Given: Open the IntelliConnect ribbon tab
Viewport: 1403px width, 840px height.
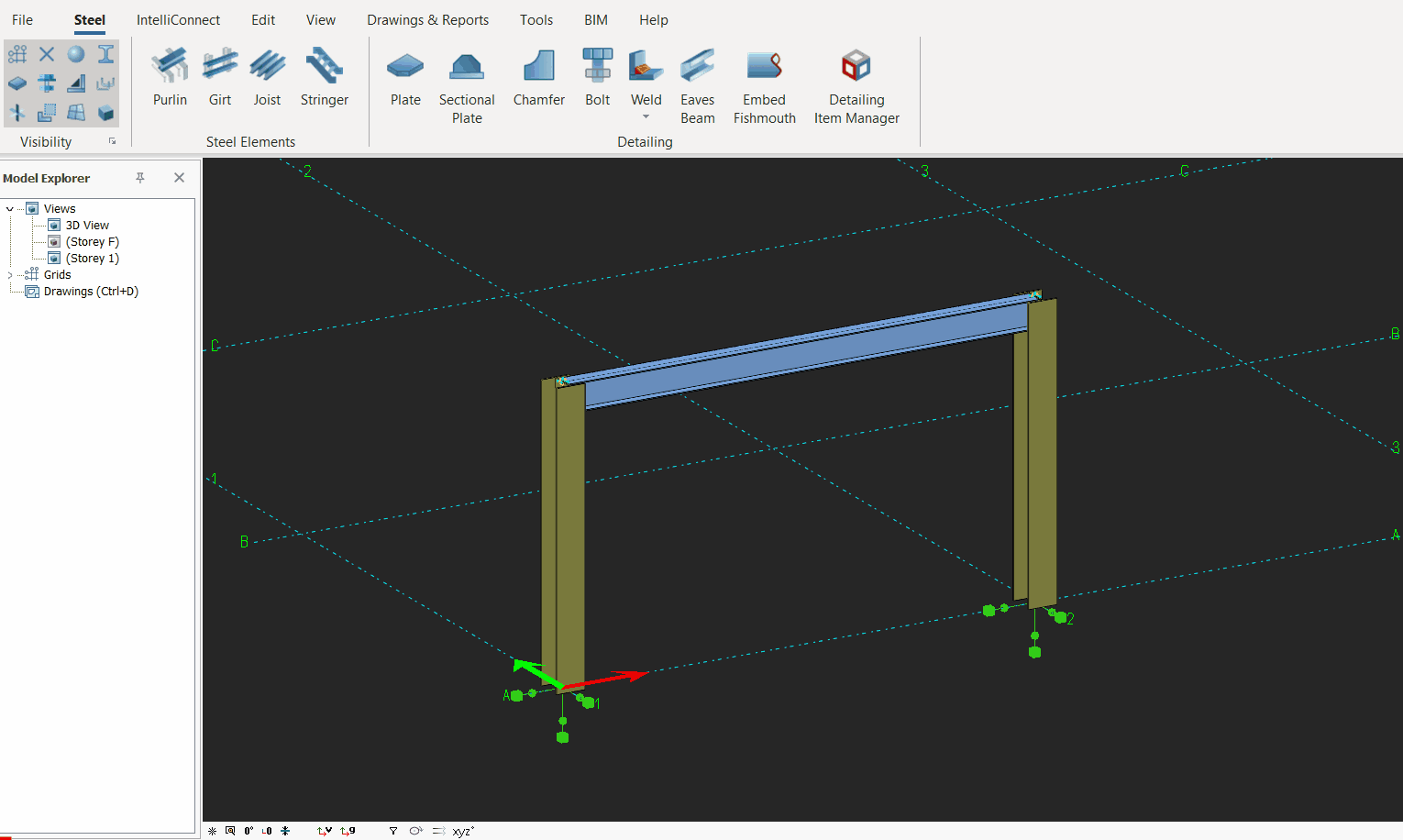Looking at the screenshot, I should 178,20.
